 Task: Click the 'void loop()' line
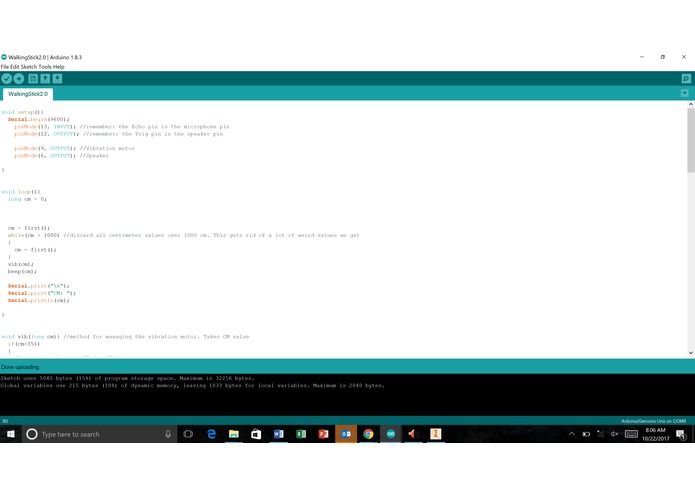coord(21,192)
